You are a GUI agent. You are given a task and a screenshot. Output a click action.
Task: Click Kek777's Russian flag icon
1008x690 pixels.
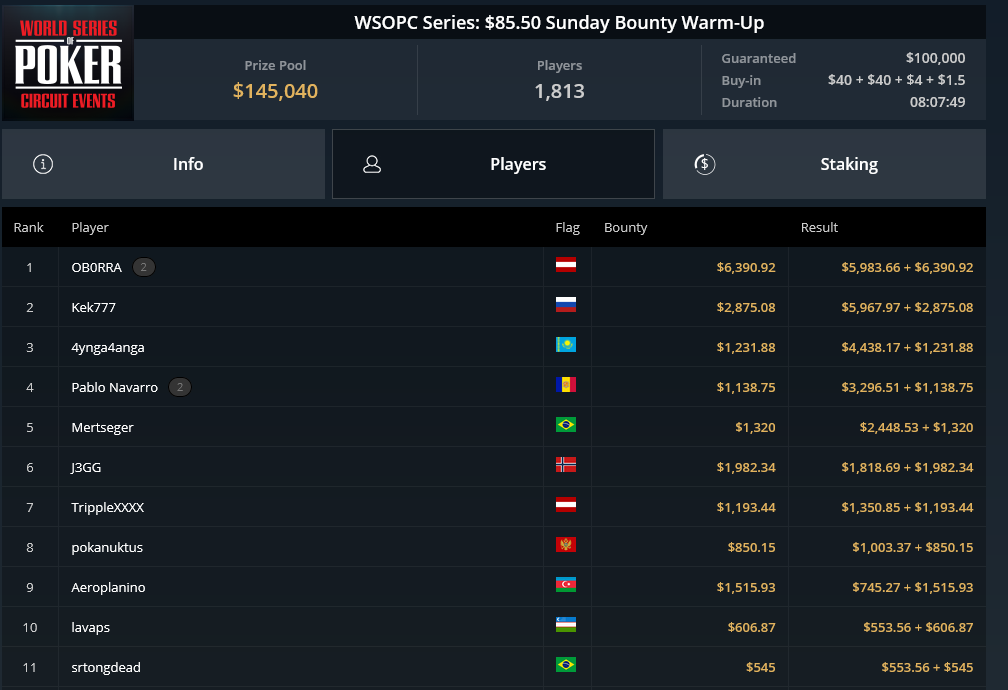(566, 306)
